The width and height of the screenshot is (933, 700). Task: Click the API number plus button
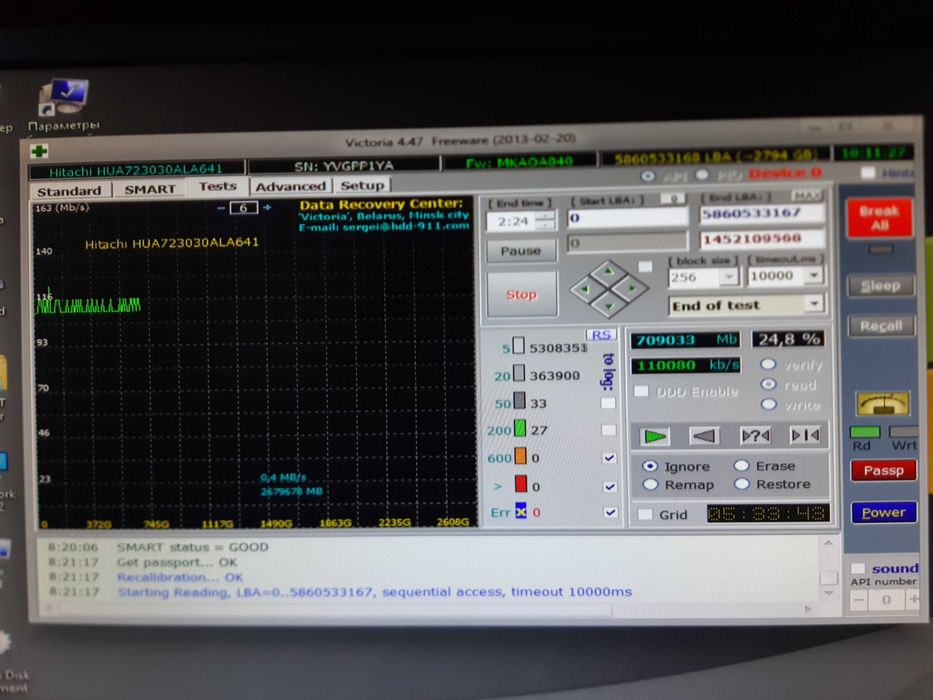pos(912,601)
